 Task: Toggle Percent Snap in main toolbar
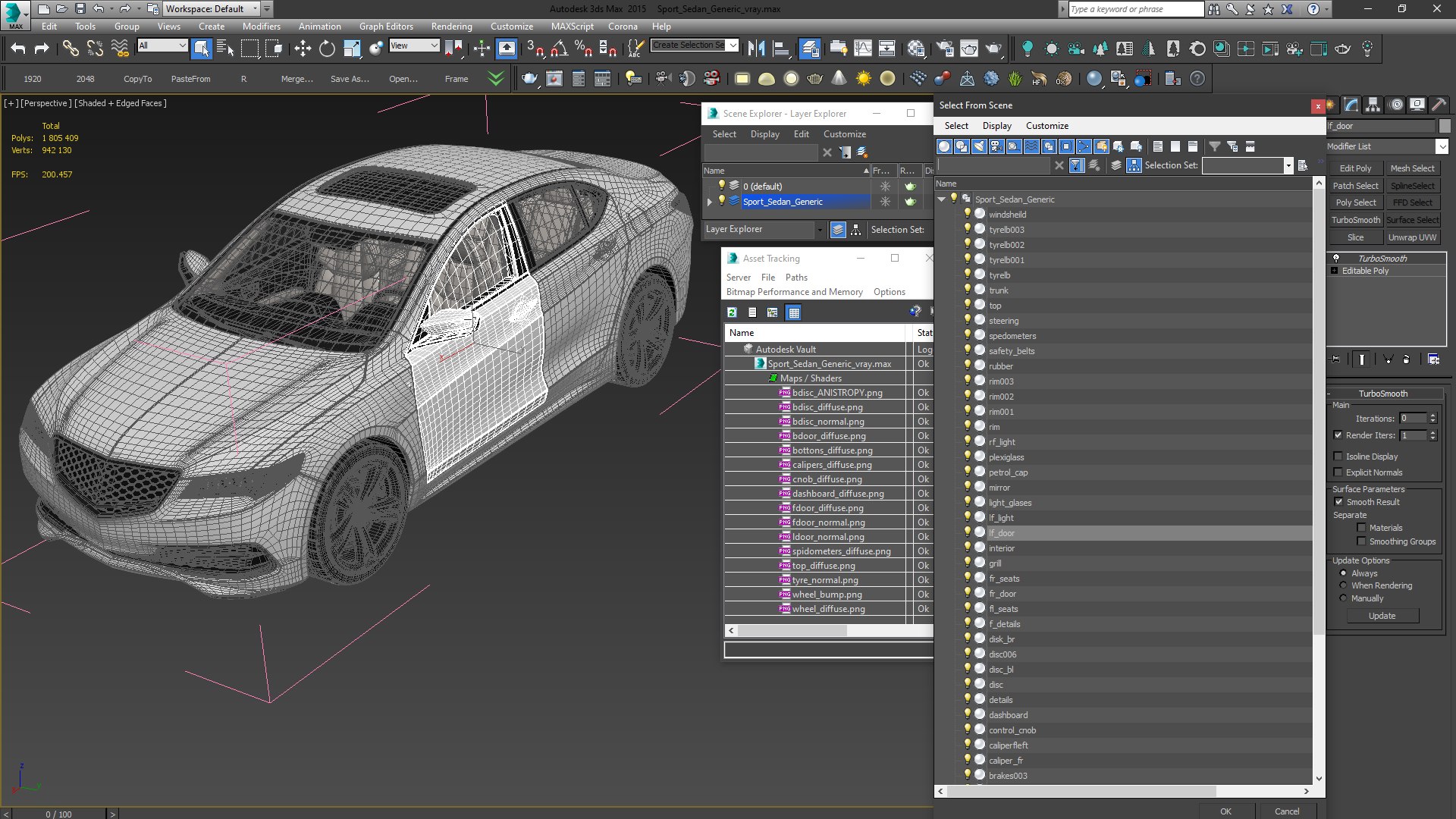pyautogui.click(x=583, y=49)
